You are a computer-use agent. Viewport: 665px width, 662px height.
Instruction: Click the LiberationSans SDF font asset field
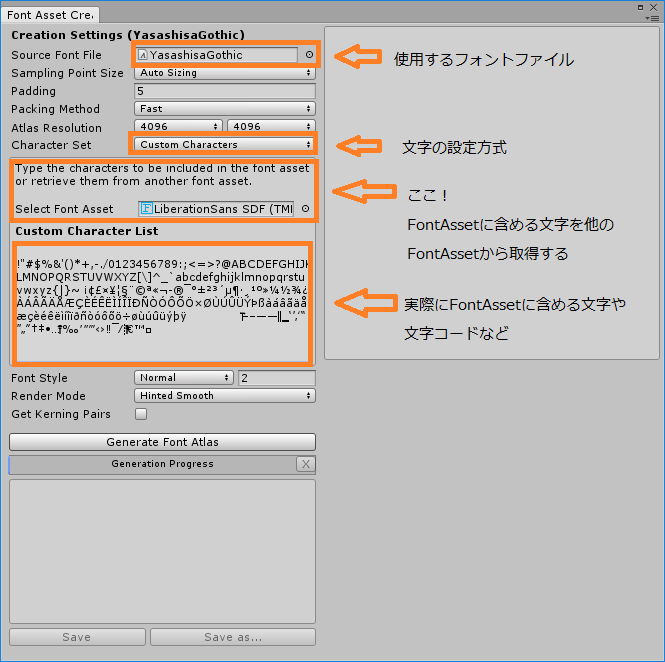(216, 209)
